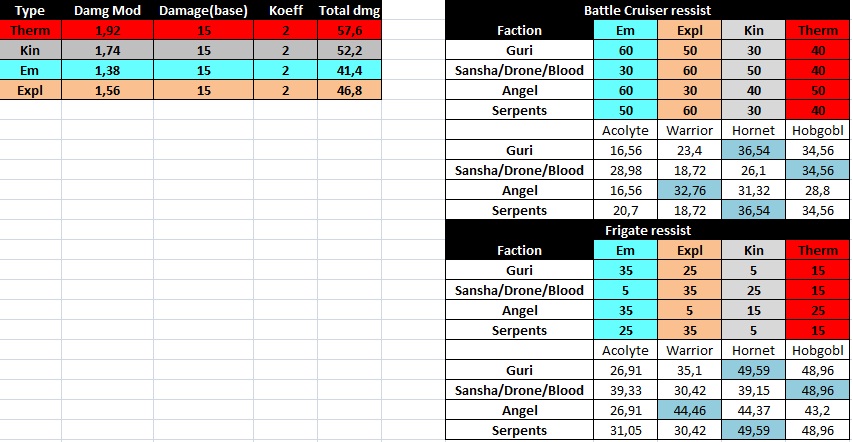Select Frigate Sansha/Drone/Blood Acolyte value 39,33
This screenshot has width=852, height=442.
point(625,390)
